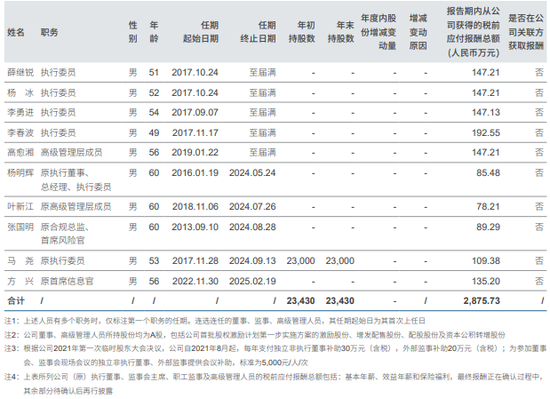Click the 是否在公司关联方获取报酬 header
550x399 pixels.
point(526,32)
